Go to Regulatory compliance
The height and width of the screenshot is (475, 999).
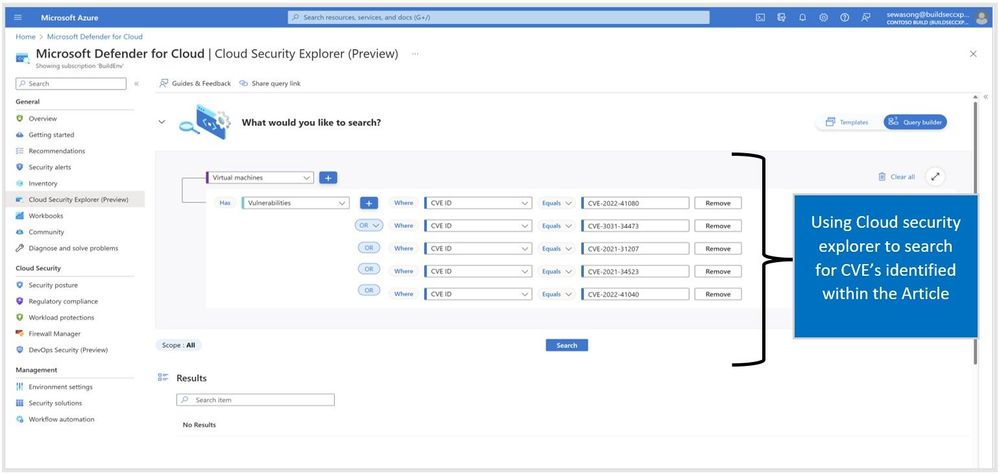(x=63, y=301)
